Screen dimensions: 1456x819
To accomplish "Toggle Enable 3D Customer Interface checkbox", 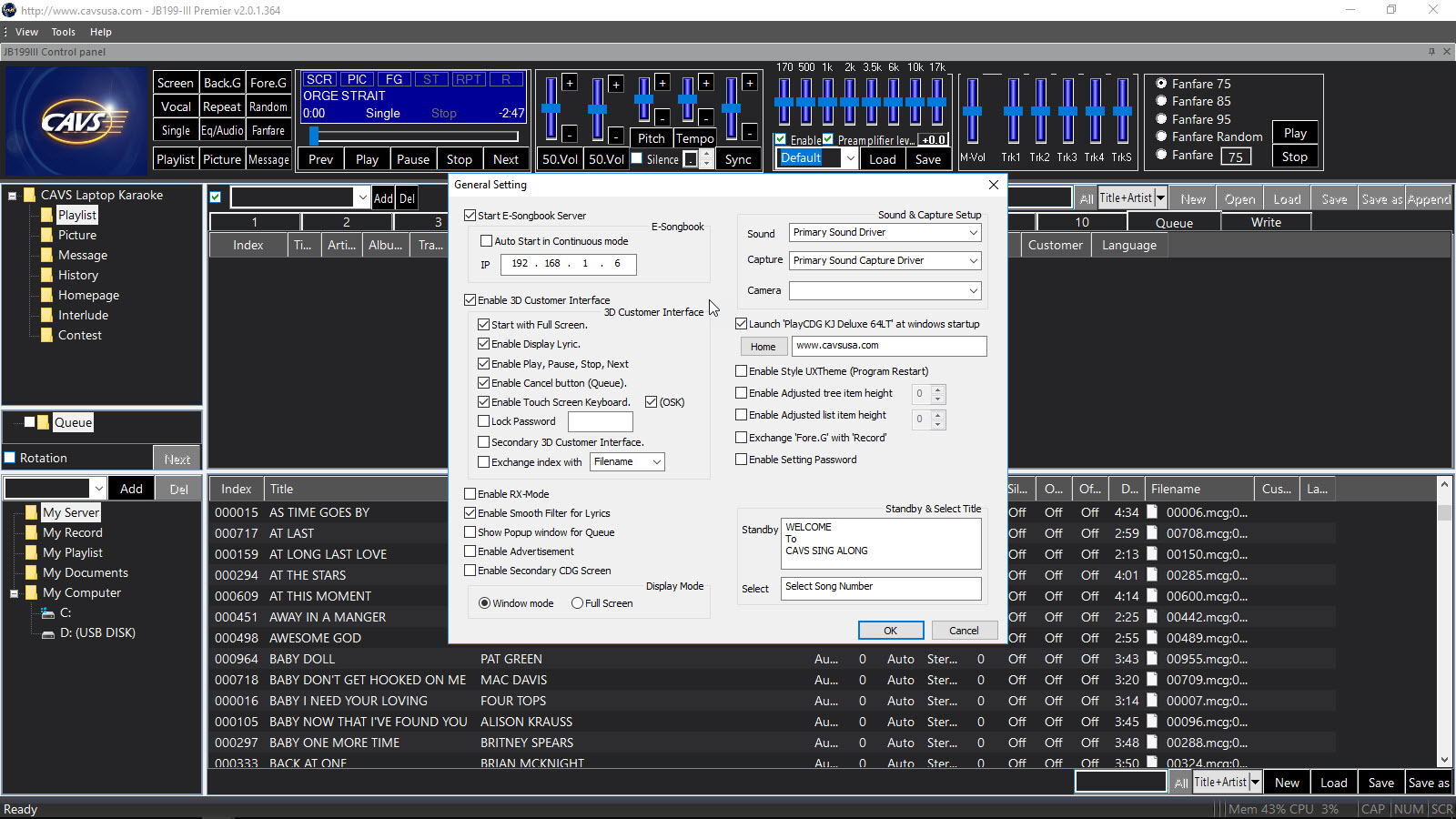I will coord(470,299).
